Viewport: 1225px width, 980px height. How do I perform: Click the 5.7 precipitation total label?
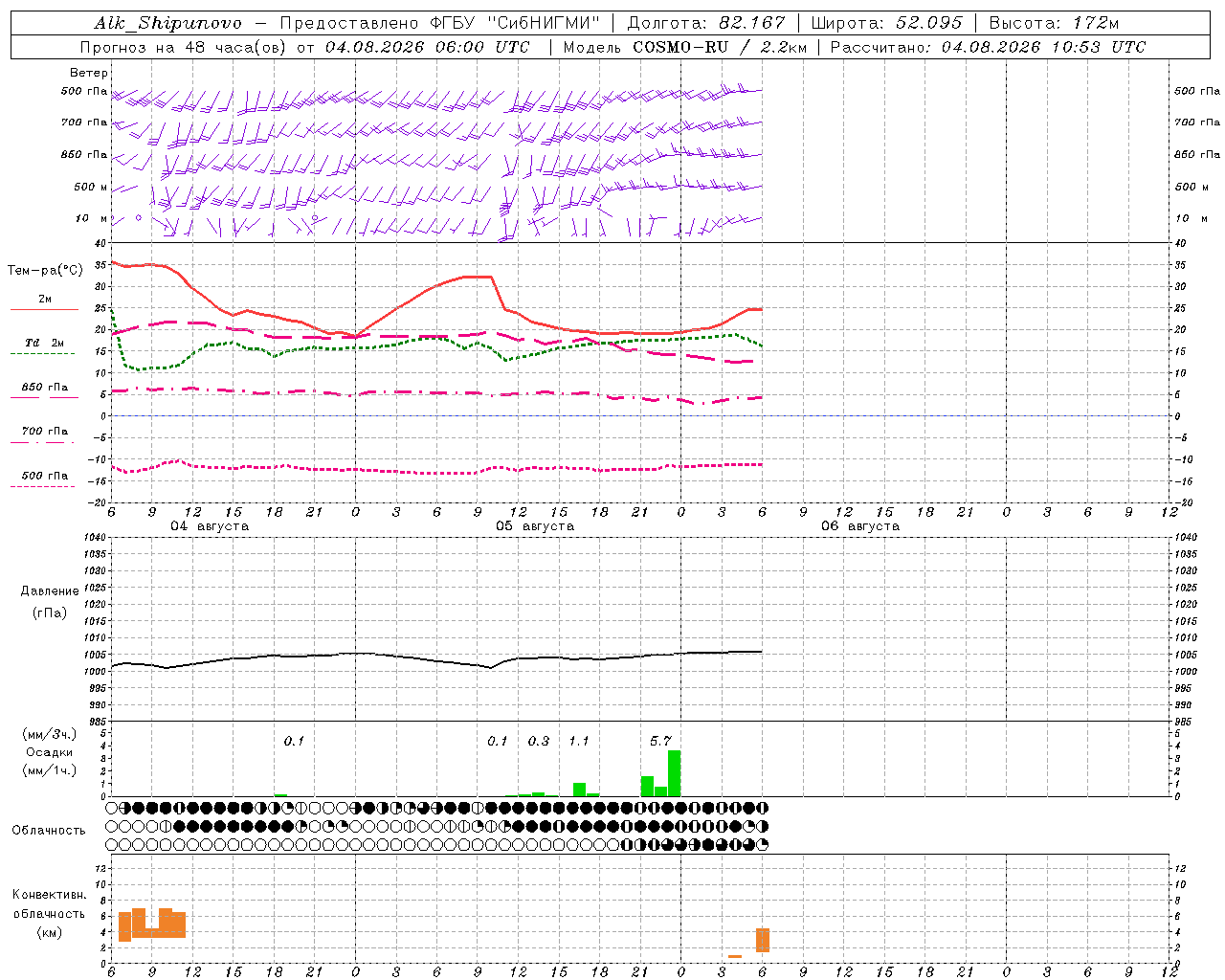point(660,741)
